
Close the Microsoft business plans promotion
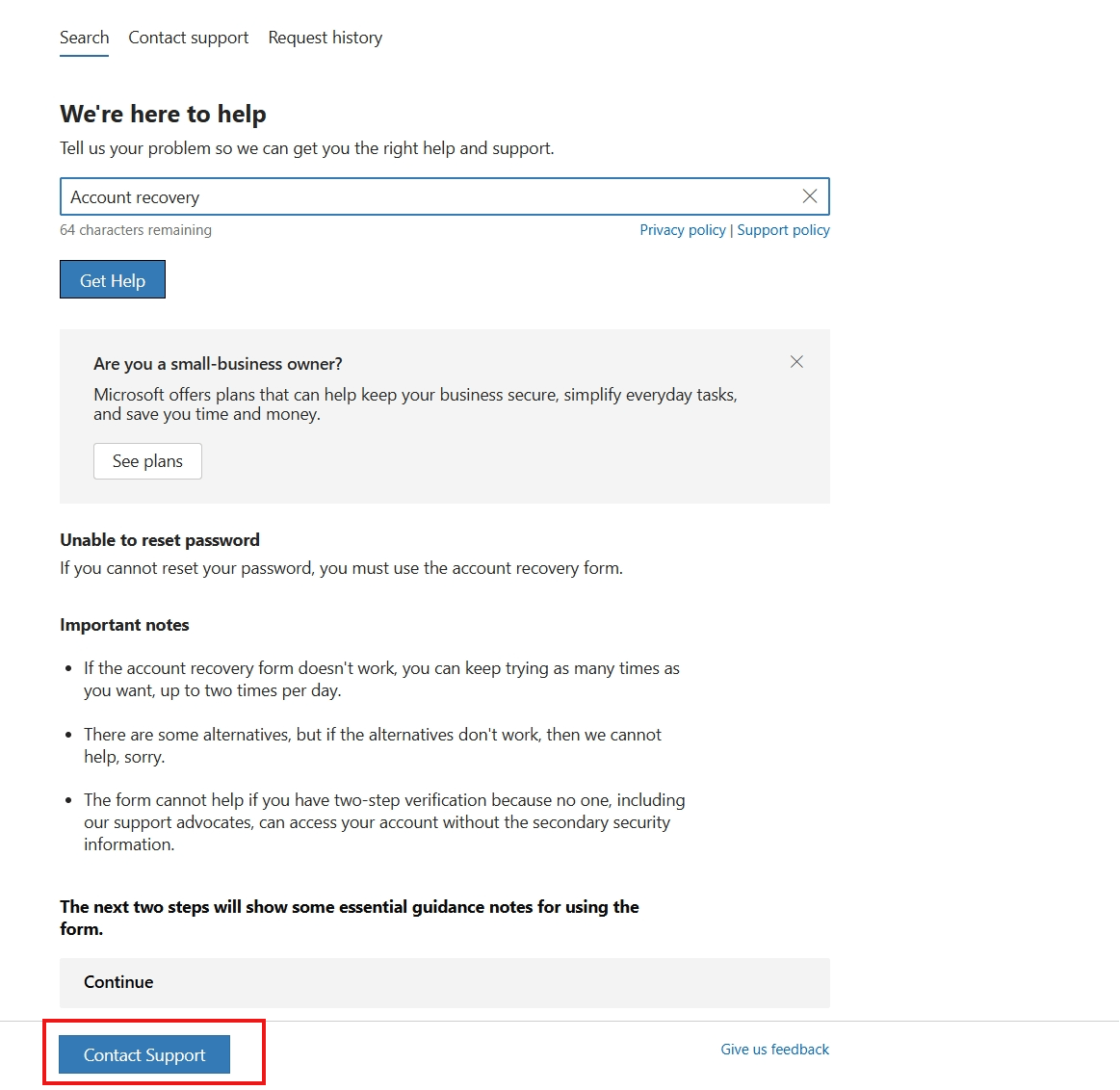pyautogui.click(x=796, y=362)
